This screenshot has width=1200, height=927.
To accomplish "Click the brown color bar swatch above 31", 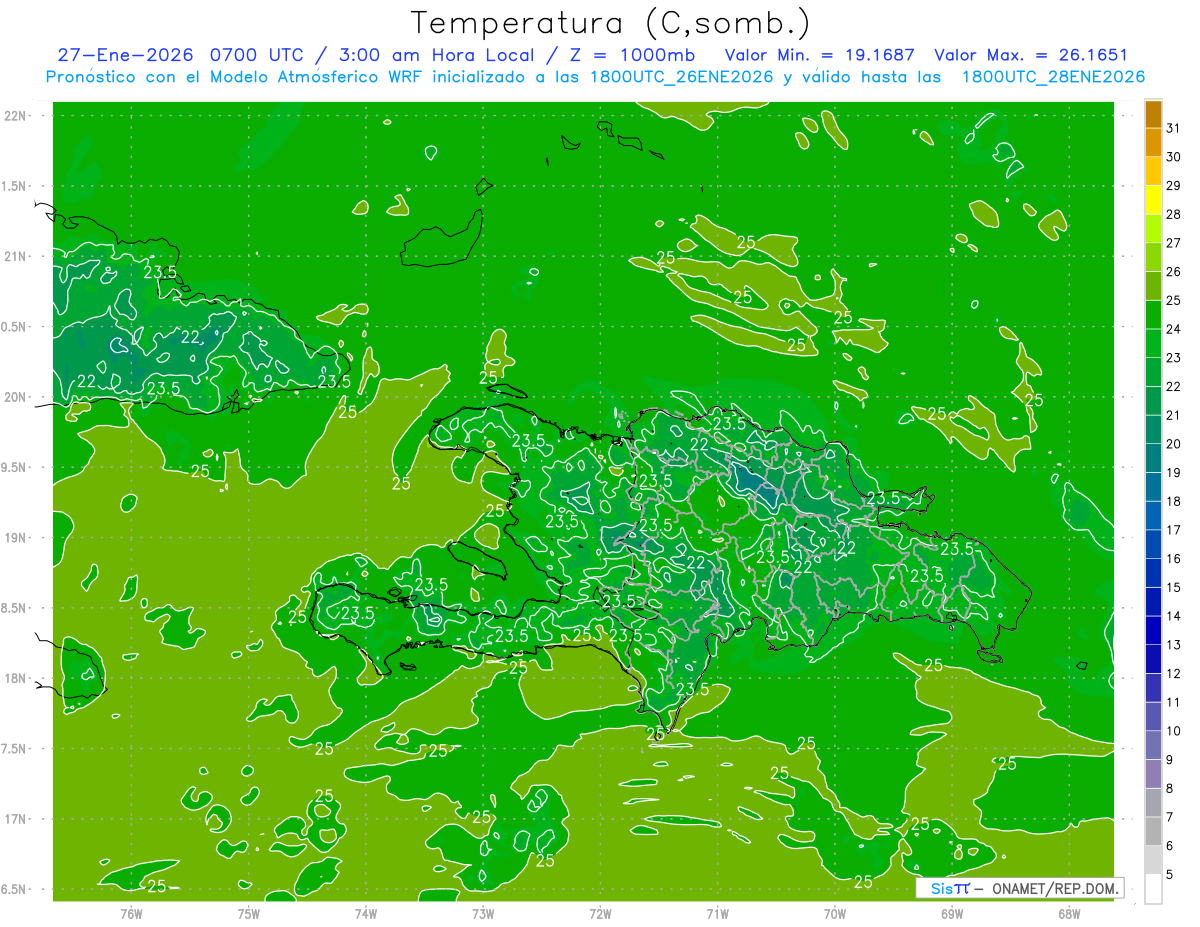I will pos(1153,113).
